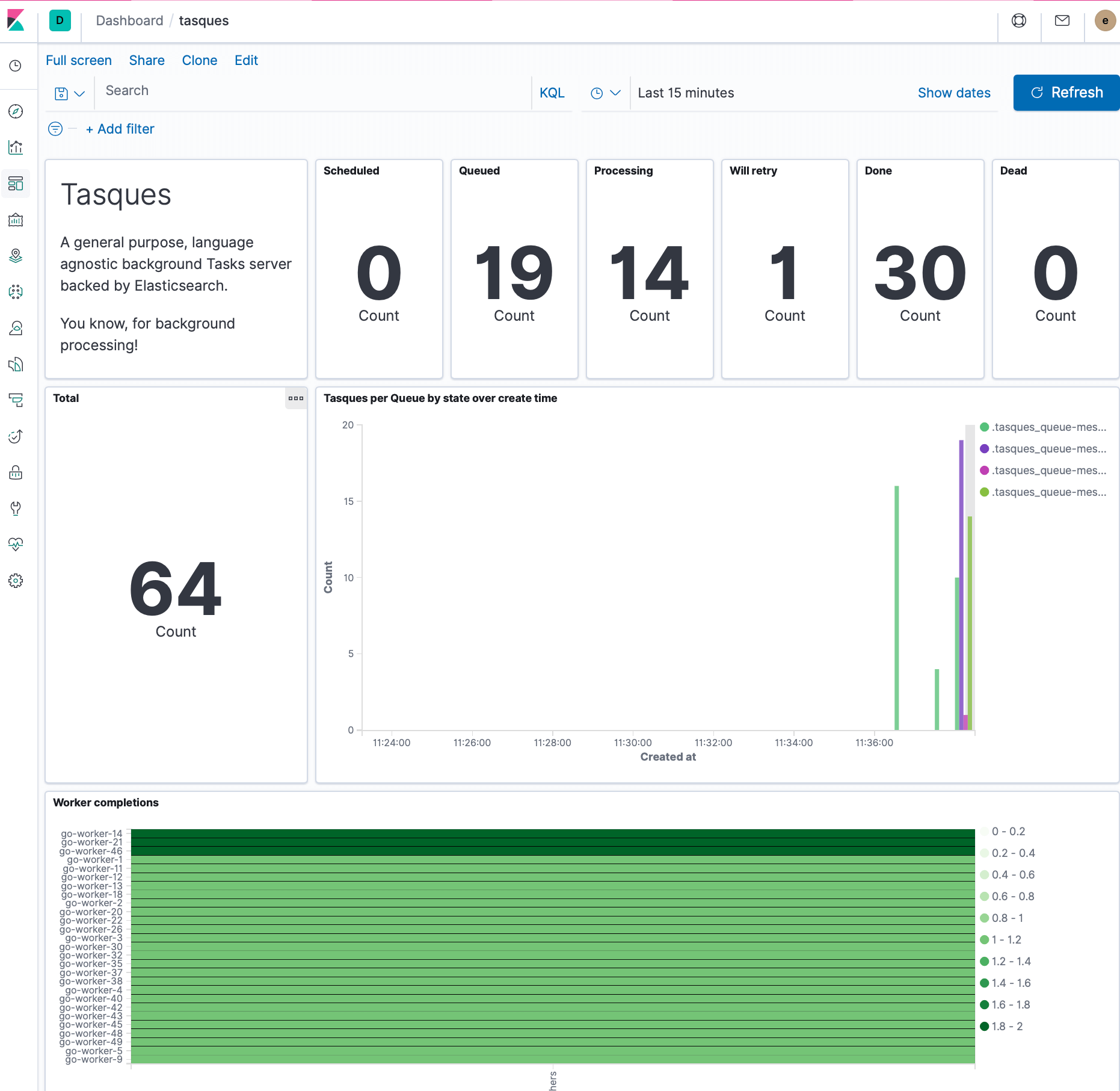
Task: Click the Queued count value 19
Action: point(514,273)
